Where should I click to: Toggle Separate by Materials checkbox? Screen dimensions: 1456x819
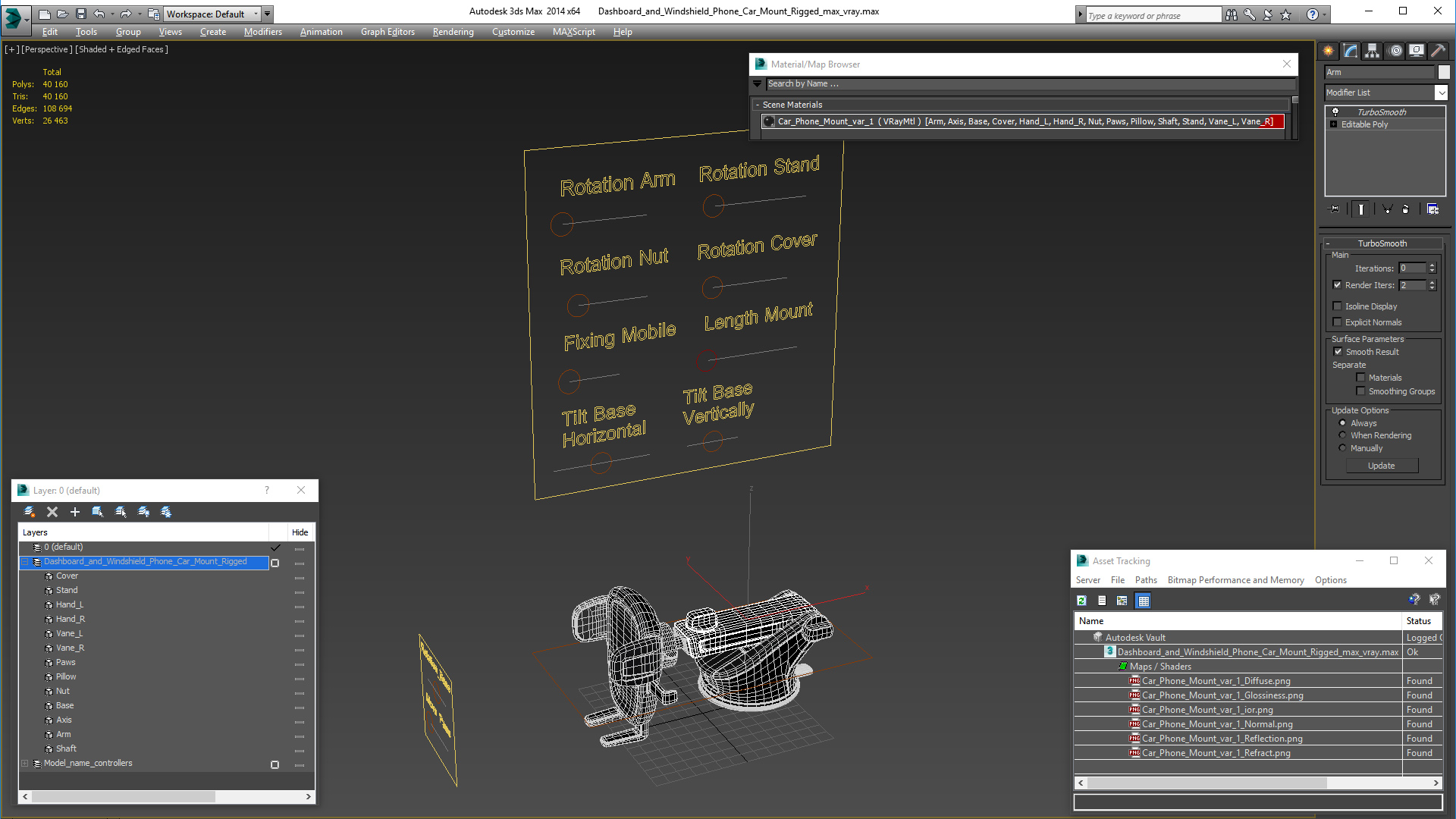coord(1360,378)
